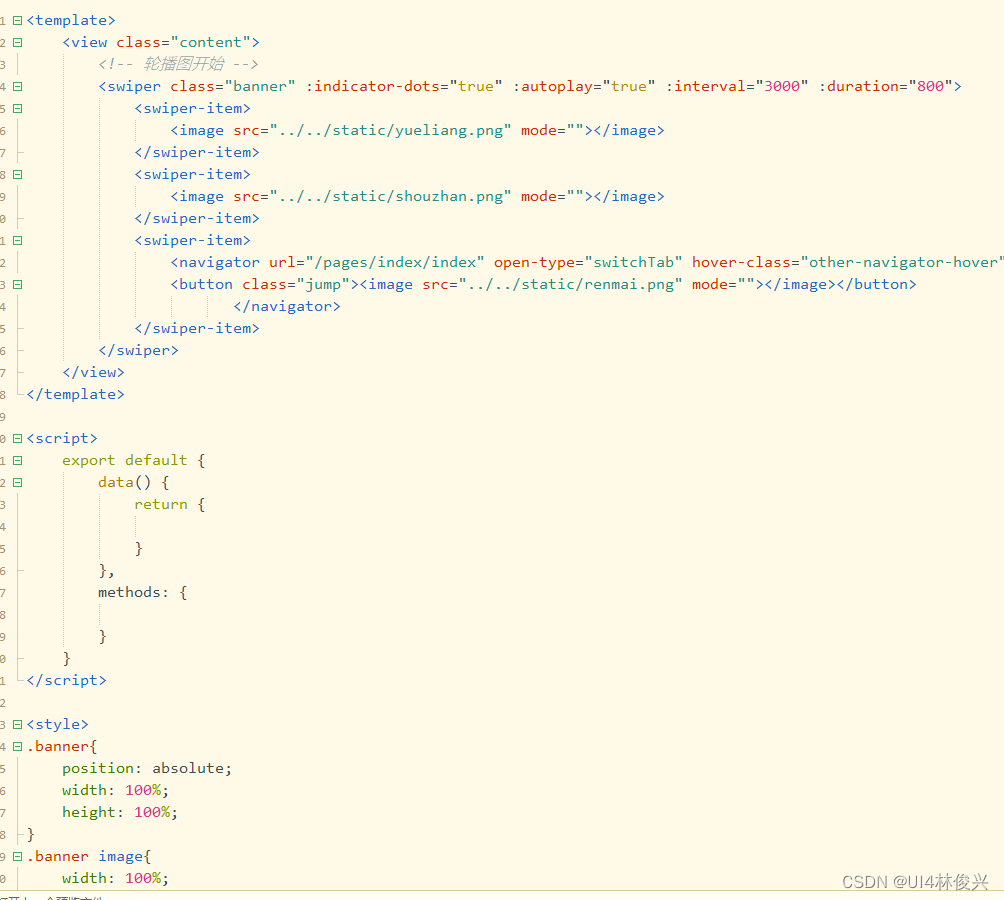
Task: Click the :interval value "3000"
Action: [782, 86]
